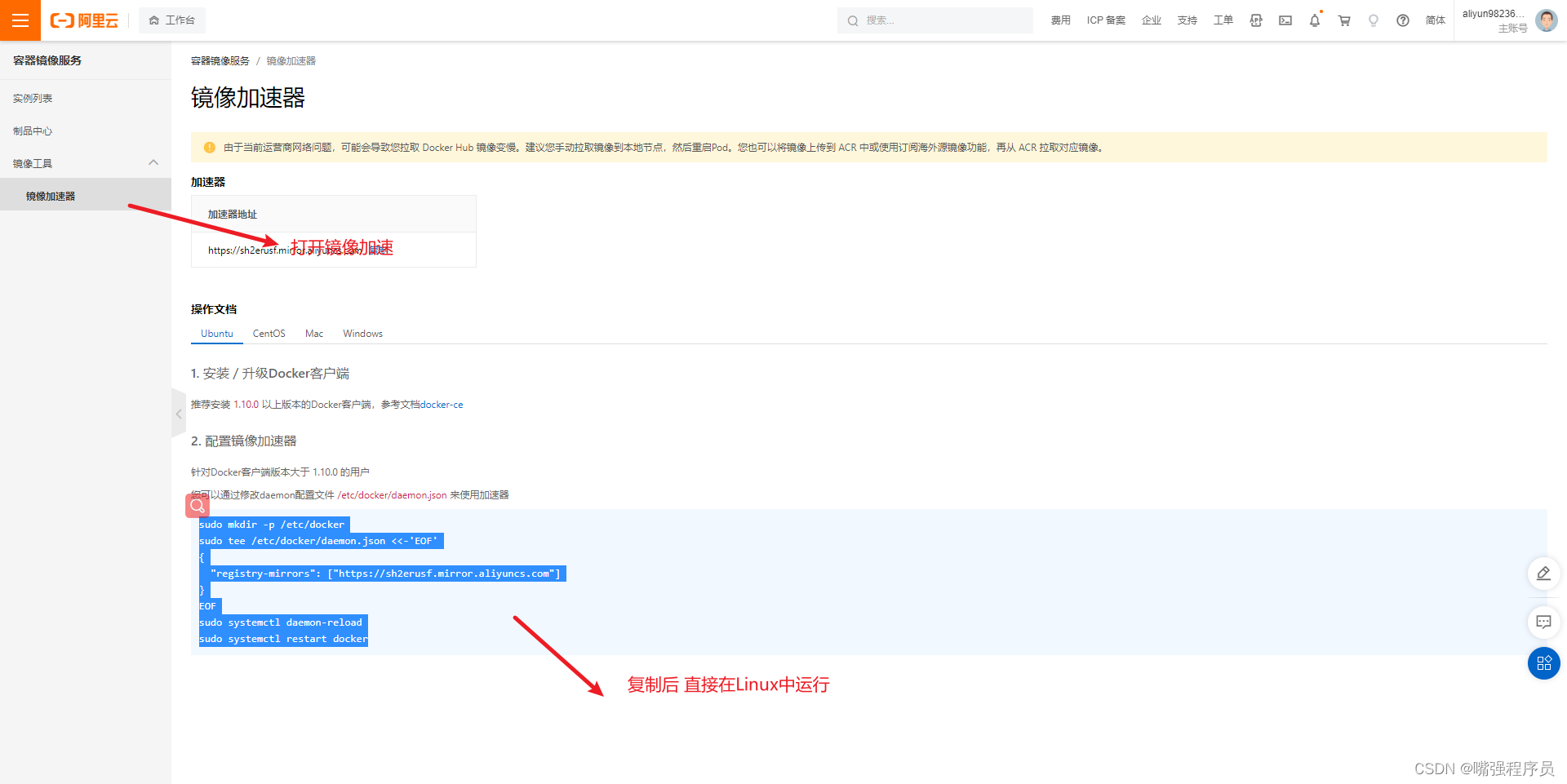Switch to the Windows tab
This screenshot has width=1567, height=784.
tap(363, 334)
